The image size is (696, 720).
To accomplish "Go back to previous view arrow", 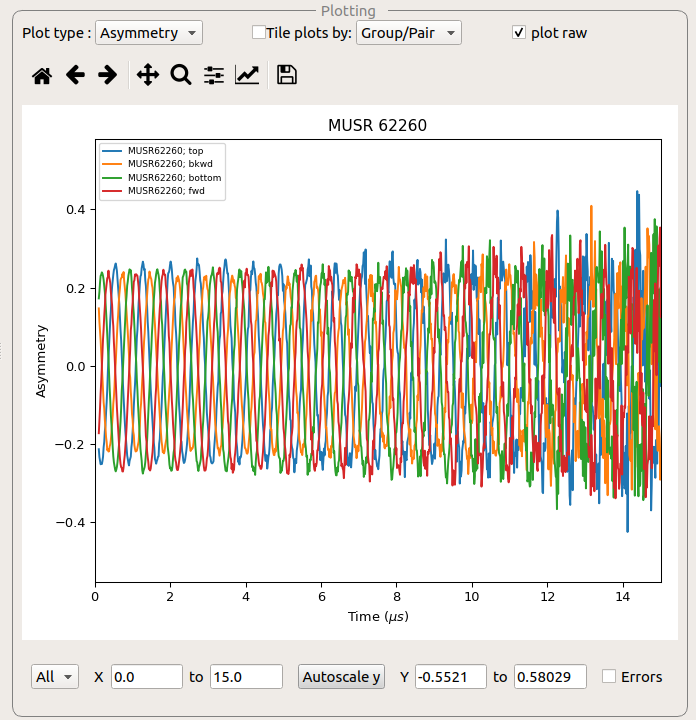I will [x=75, y=75].
